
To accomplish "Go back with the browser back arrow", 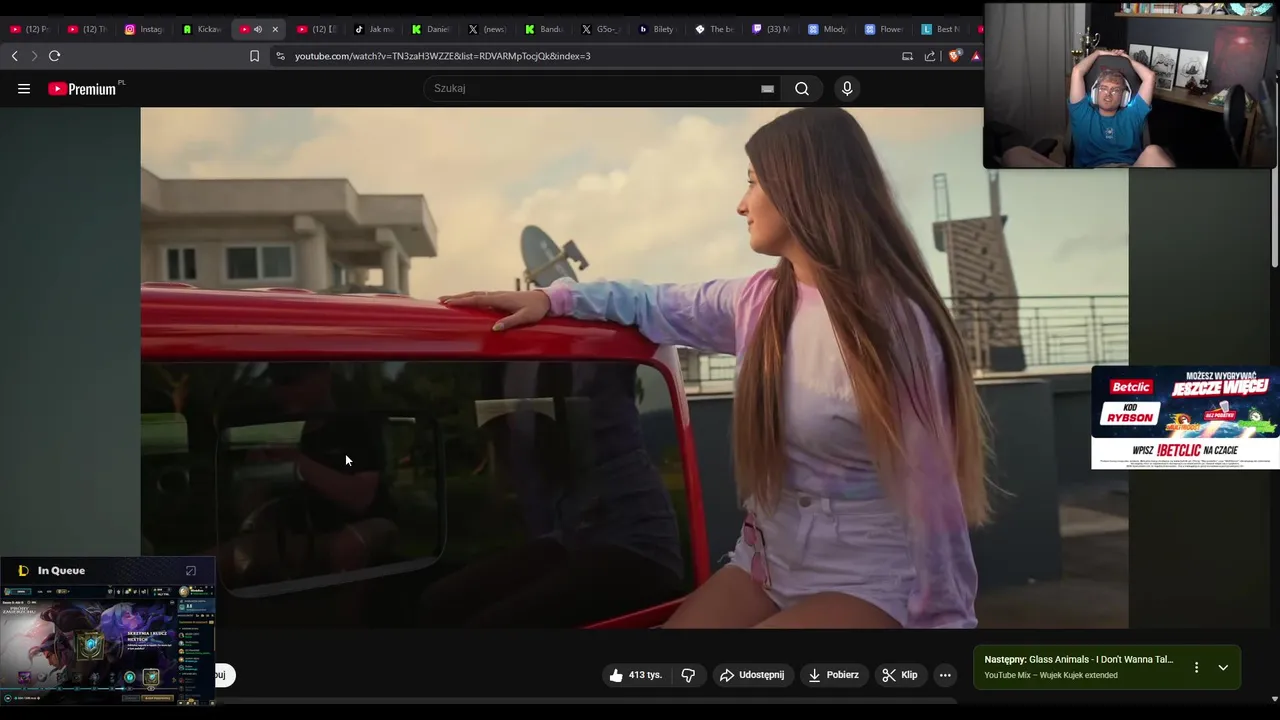I will click(14, 56).
